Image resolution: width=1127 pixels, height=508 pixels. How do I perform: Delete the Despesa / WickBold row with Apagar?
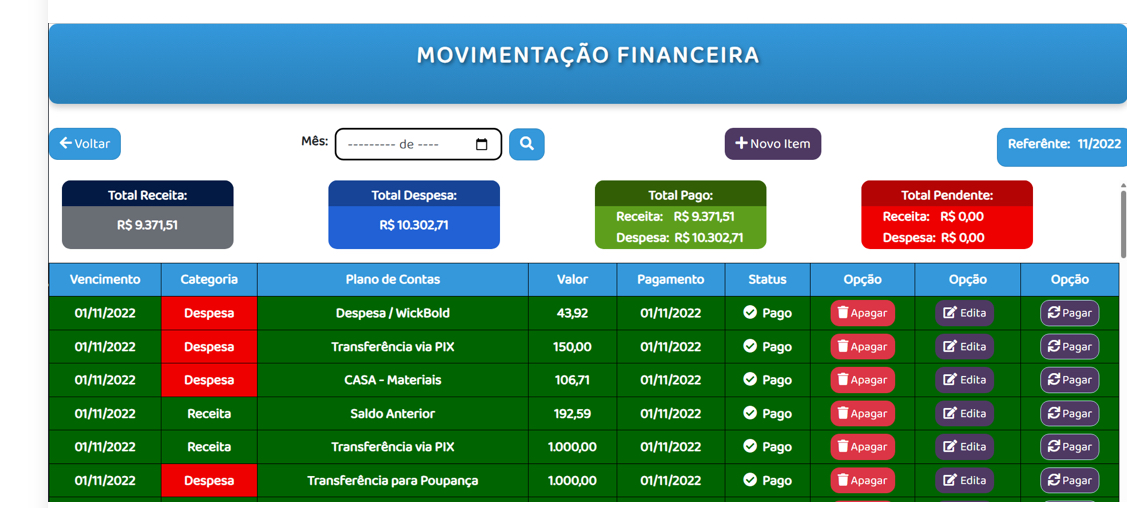click(x=862, y=313)
